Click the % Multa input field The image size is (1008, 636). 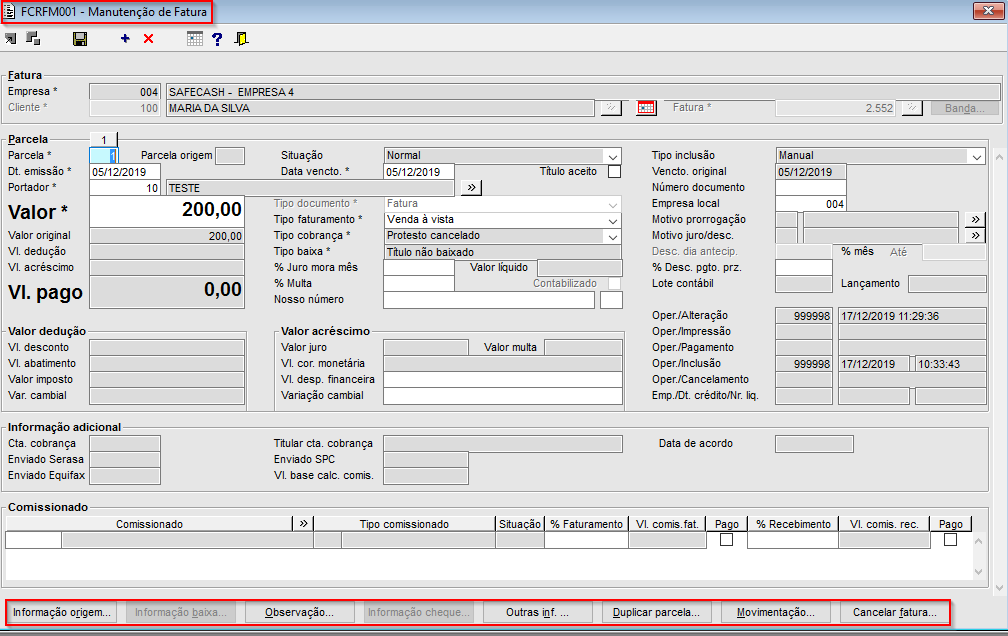[x=419, y=284]
